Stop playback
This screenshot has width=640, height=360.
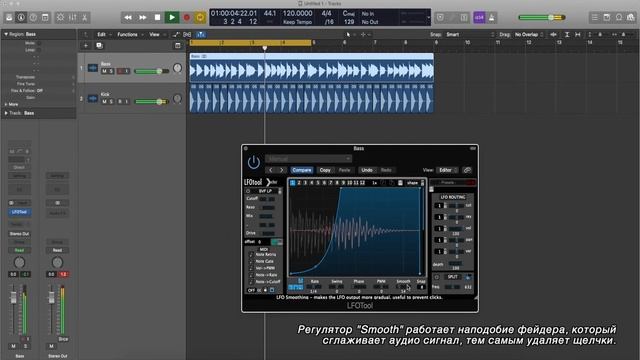pyautogui.click(x=157, y=18)
